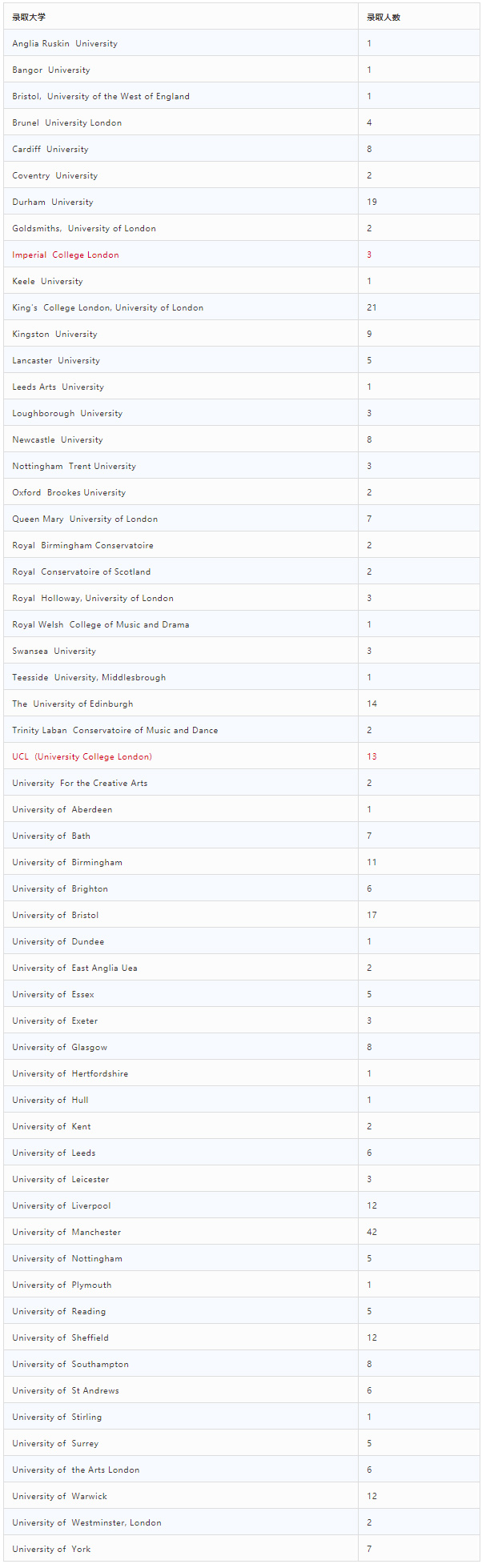Click the red Imperial College London entry
The image size is (482, 1568).
66,255
